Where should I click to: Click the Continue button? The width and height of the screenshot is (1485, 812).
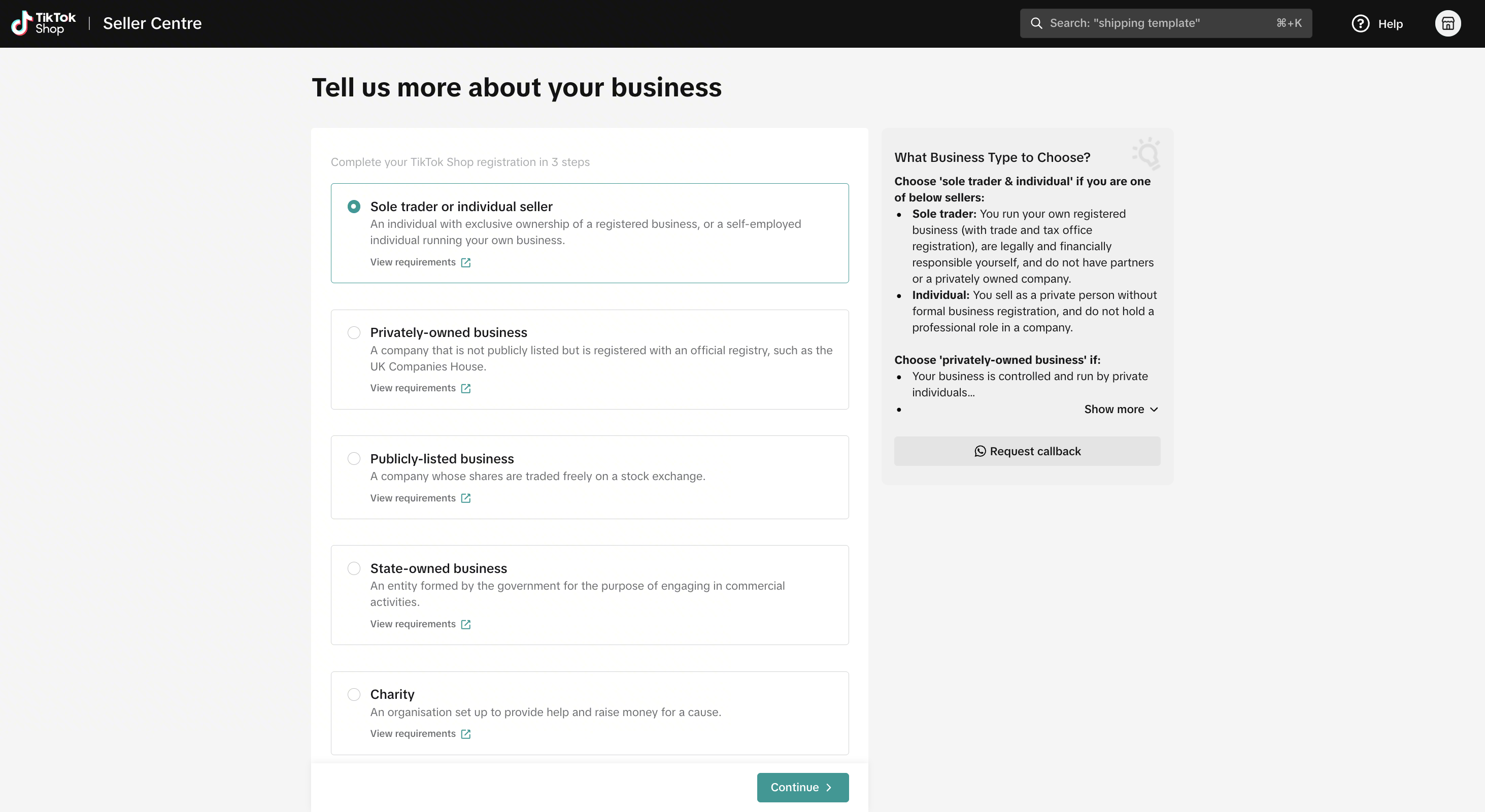click(802, 787)
